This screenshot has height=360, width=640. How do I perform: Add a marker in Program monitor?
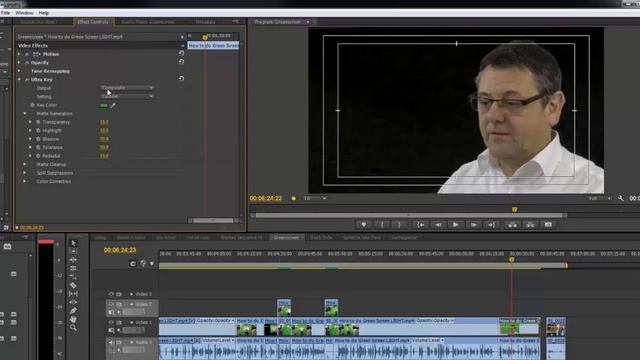coord(364,224)
